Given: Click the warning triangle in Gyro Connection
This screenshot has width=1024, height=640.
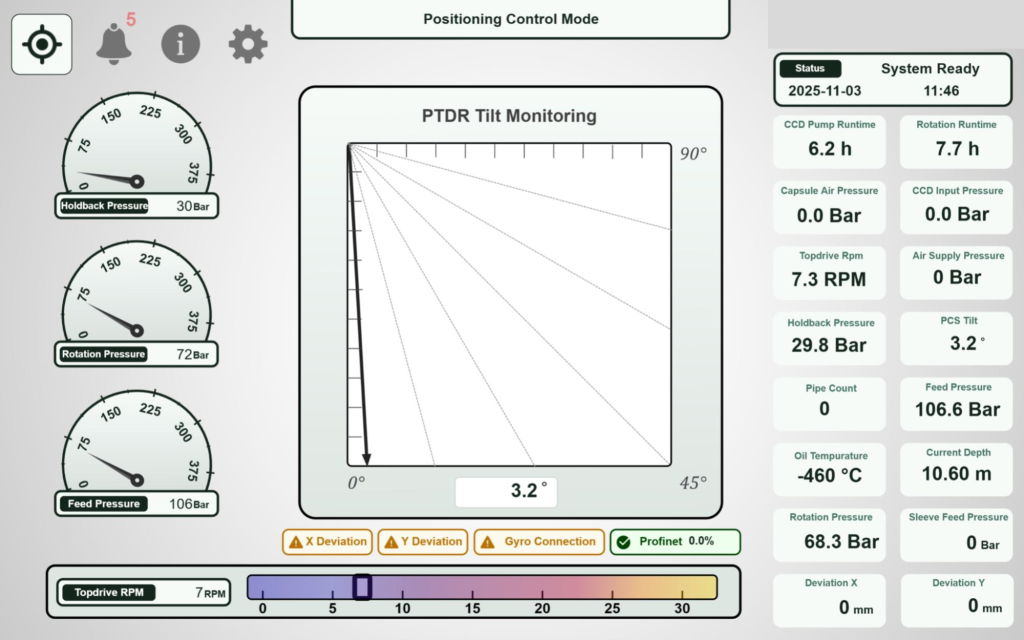Looking at the screenshot, I should pyautogui.click(x=487, y=542).
